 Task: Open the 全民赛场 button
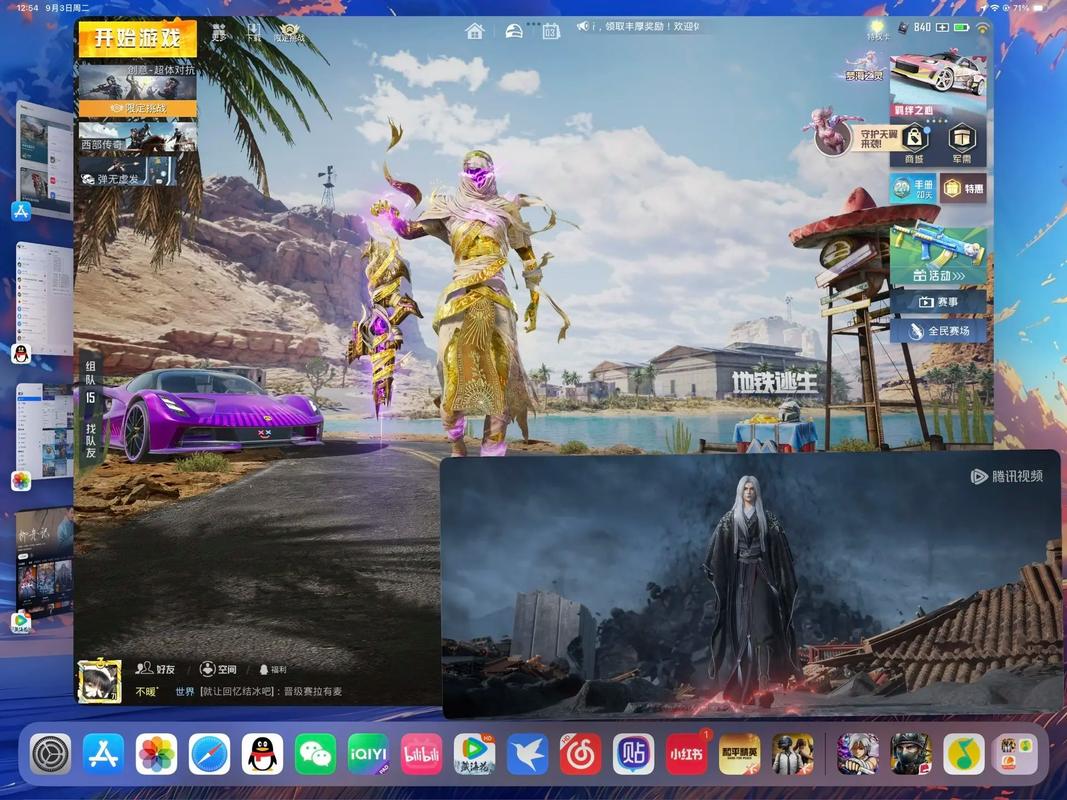tap(938, 331)
